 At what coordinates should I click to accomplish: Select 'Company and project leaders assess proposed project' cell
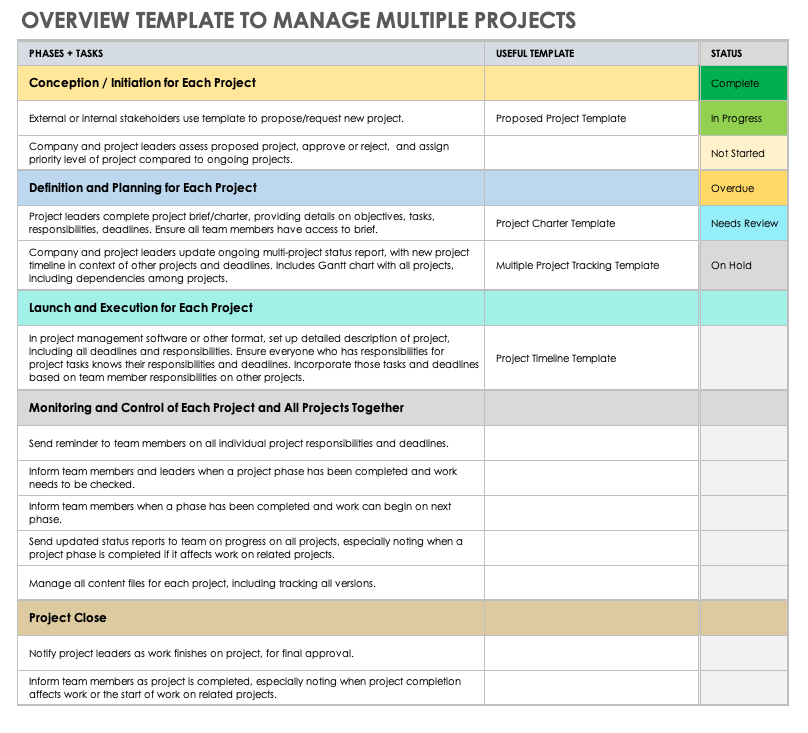pyautogui.click(x=251, y=153)
